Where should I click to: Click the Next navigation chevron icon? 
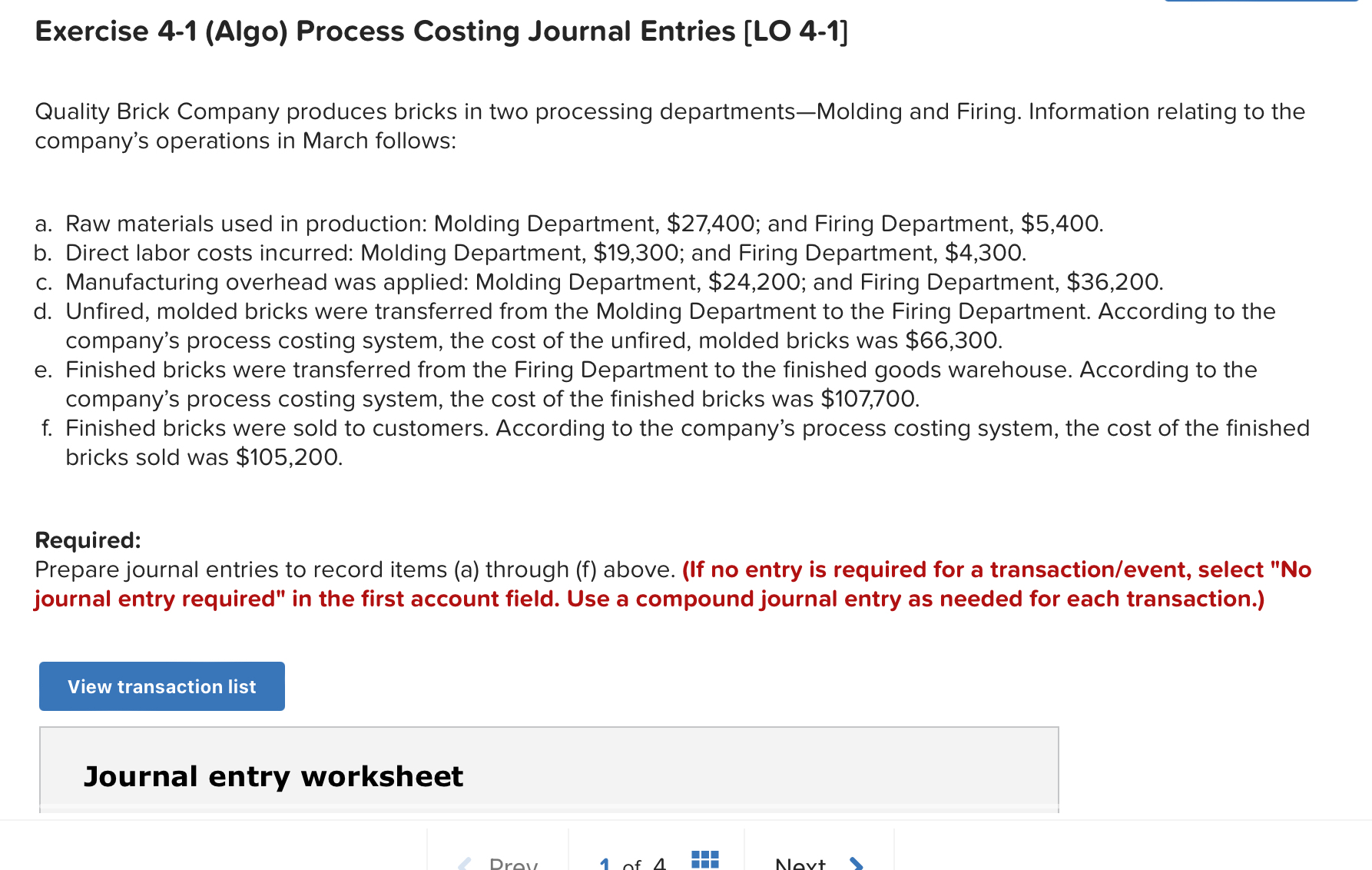click(855, 862)
